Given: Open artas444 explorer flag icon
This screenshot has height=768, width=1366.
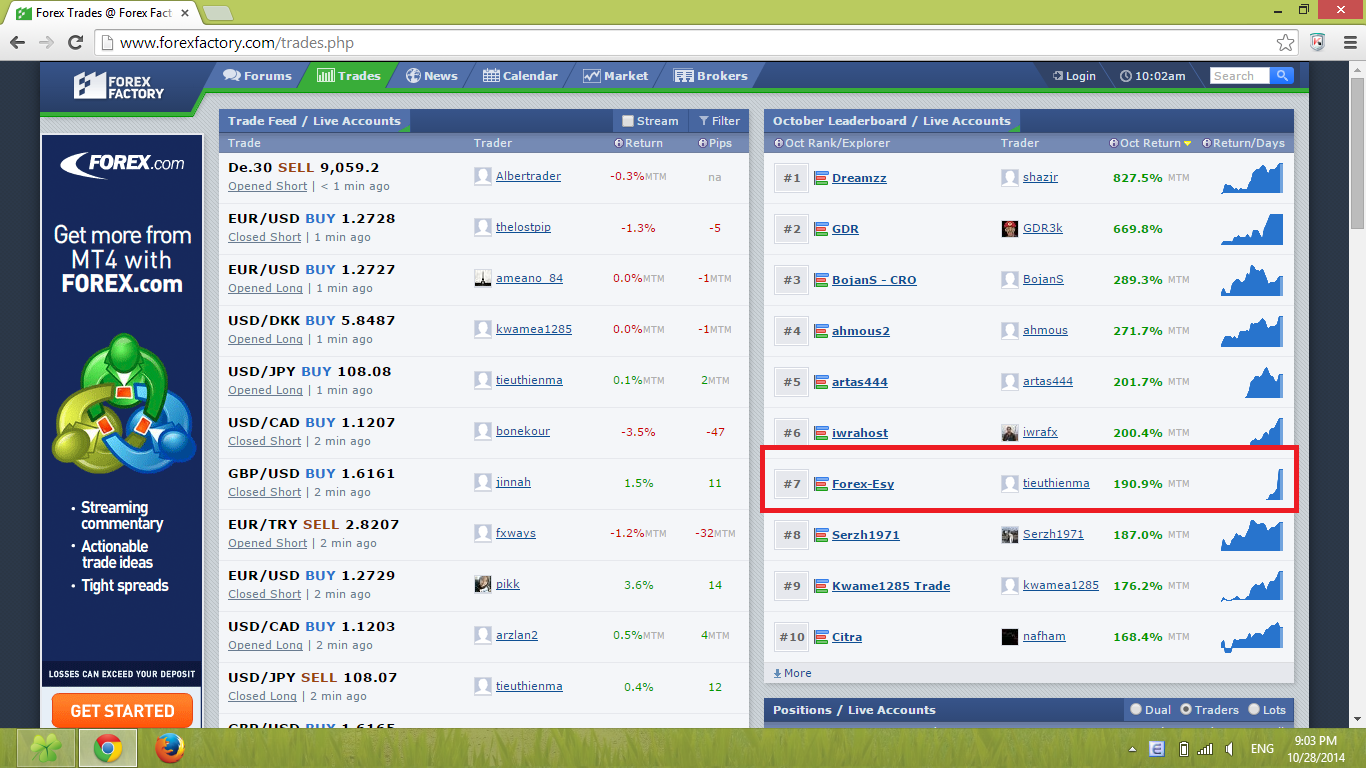Looking at the screenshot, I should click(x=822, y=382).
